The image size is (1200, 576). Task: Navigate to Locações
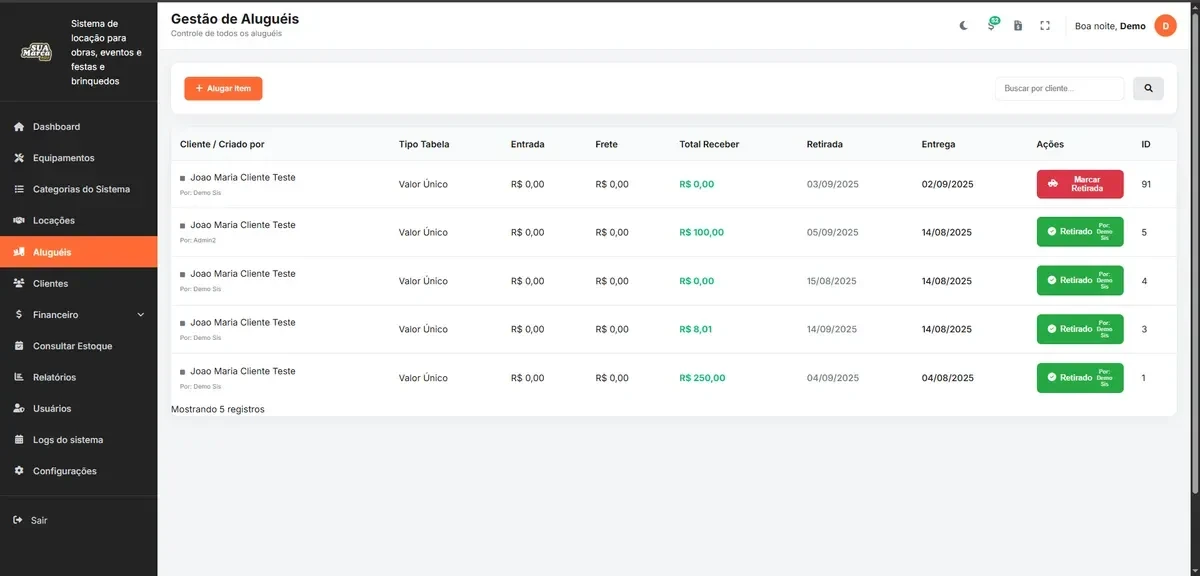click(78, 220)
